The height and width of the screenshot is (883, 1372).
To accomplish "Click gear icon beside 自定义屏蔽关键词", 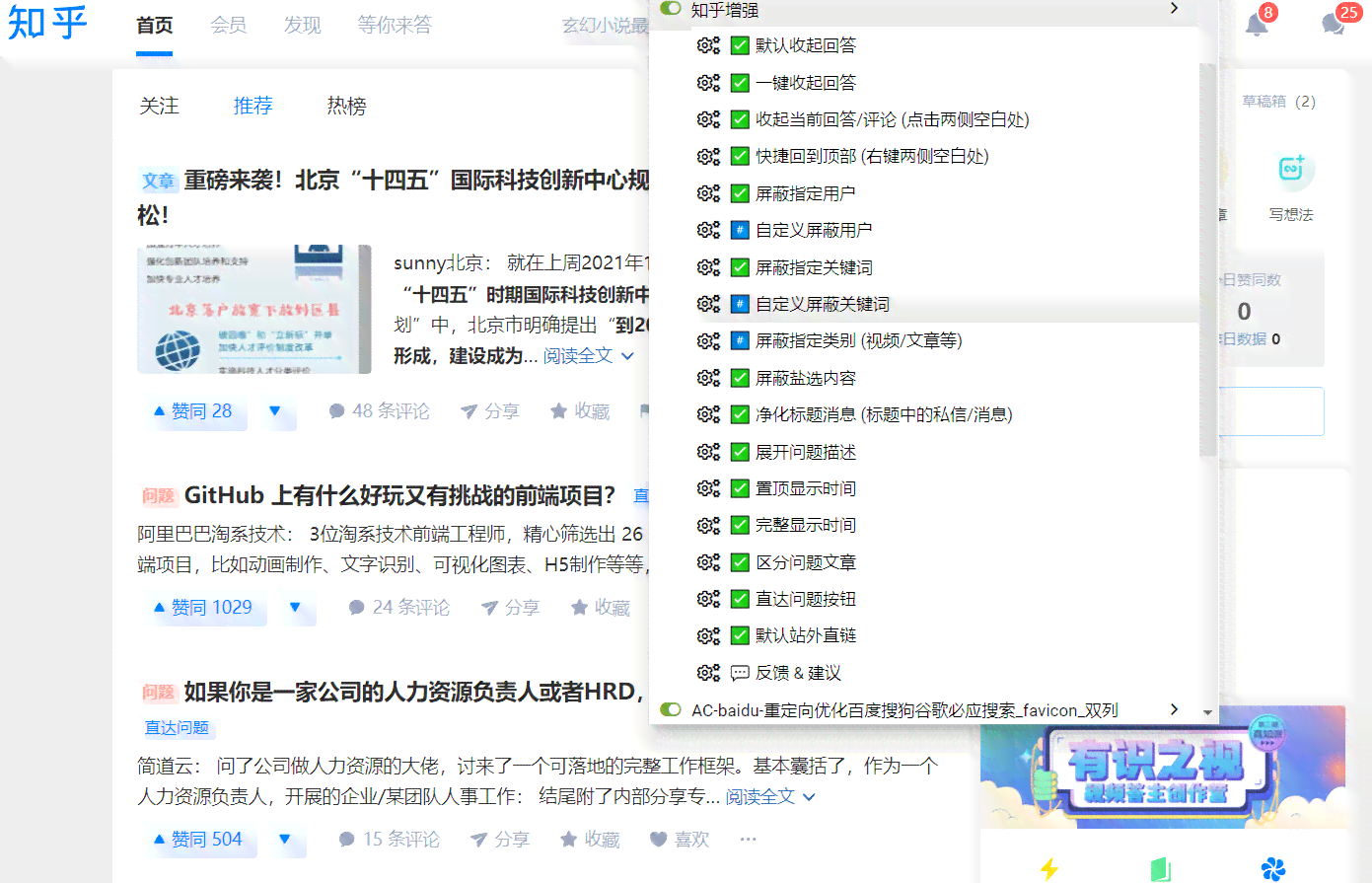I will point(708,304).
